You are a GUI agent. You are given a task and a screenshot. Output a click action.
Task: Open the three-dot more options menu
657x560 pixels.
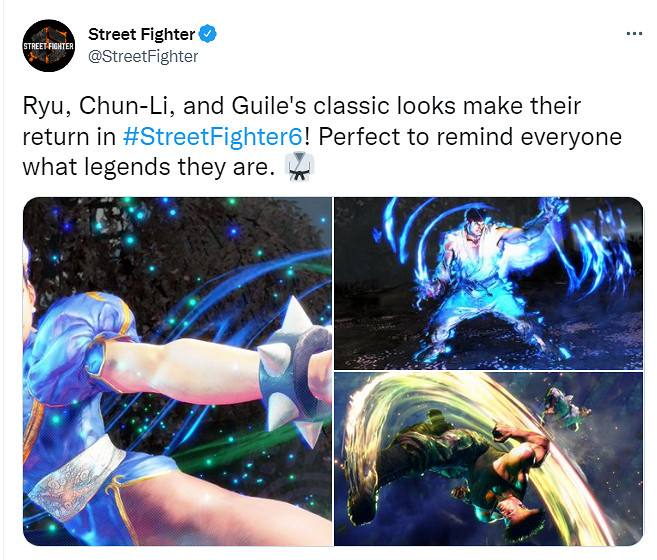click(x=634, y=34)
